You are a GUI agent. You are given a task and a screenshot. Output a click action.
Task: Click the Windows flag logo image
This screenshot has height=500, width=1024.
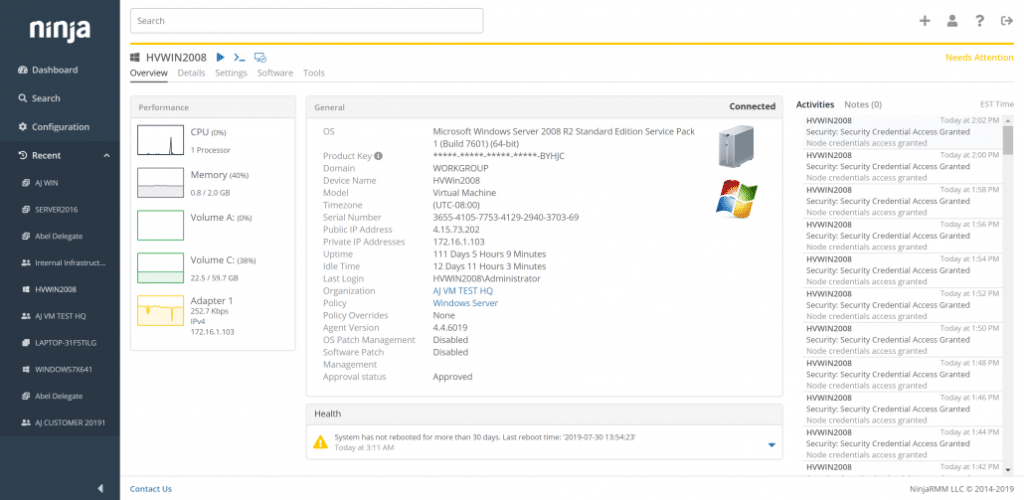pyautogui.click(x=737, y=198)
